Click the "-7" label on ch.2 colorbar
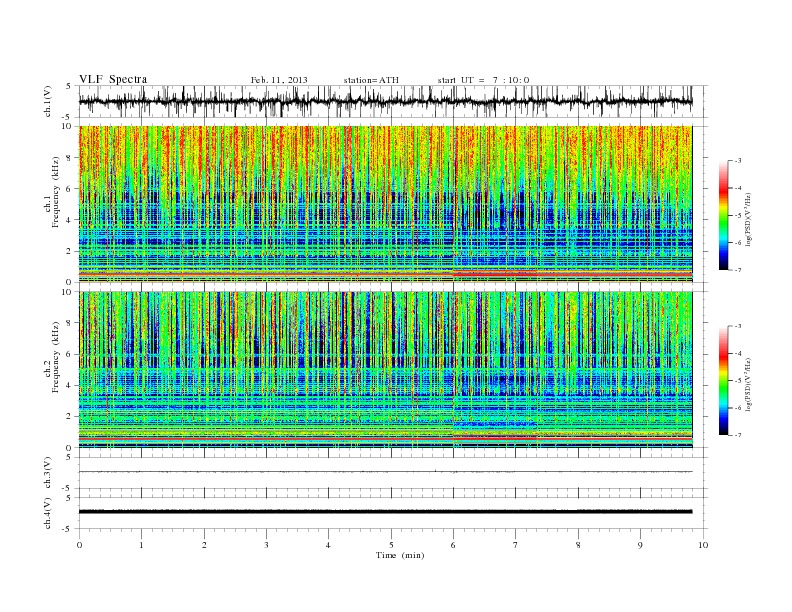This screenshot has height=612, width=792. (x=737, y=435)
